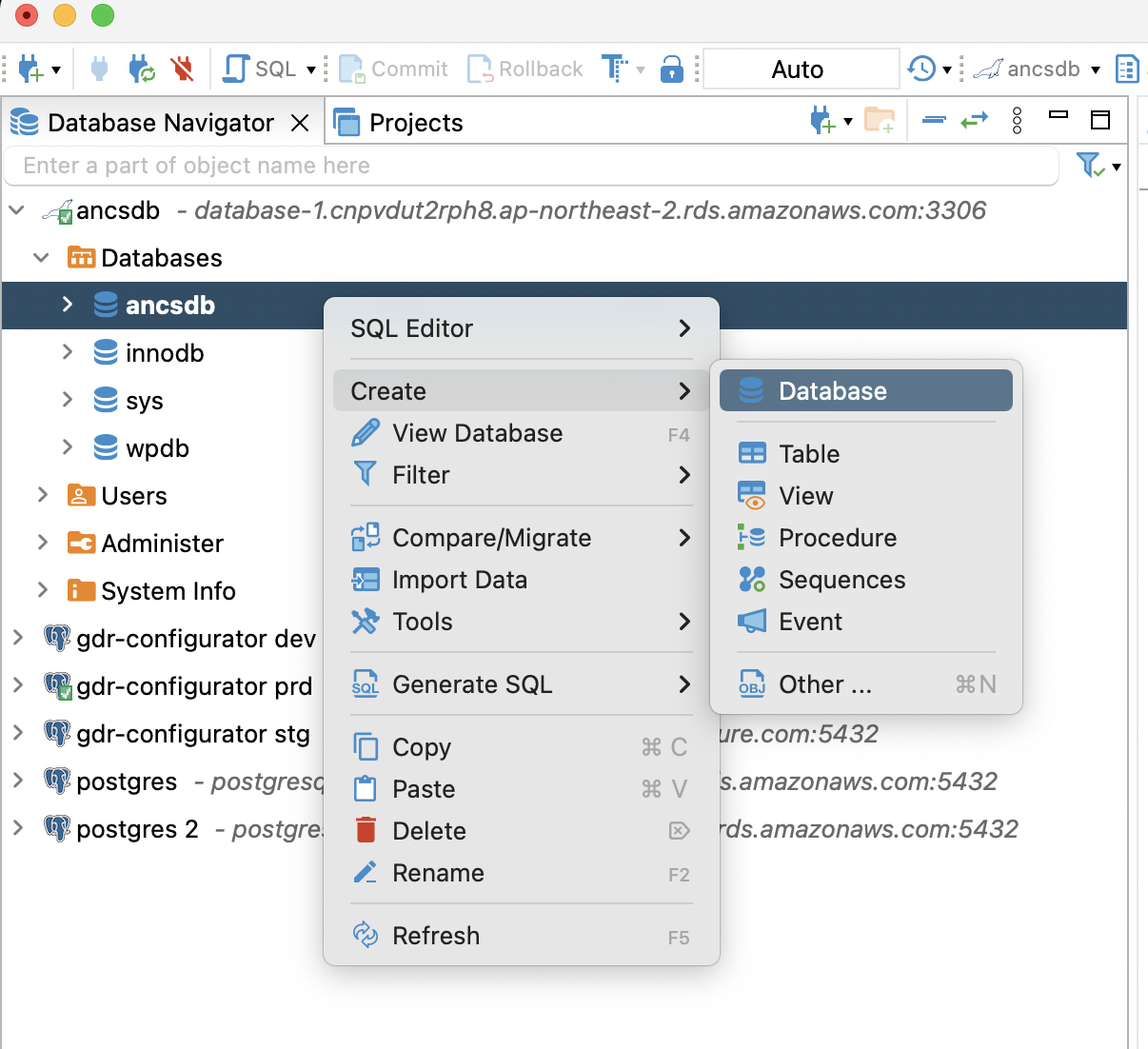Image resolution: width=1148 pixels, height=1049 pixels.
Task: Open the SQL button dropdown arrow
Action: (309, 69)
